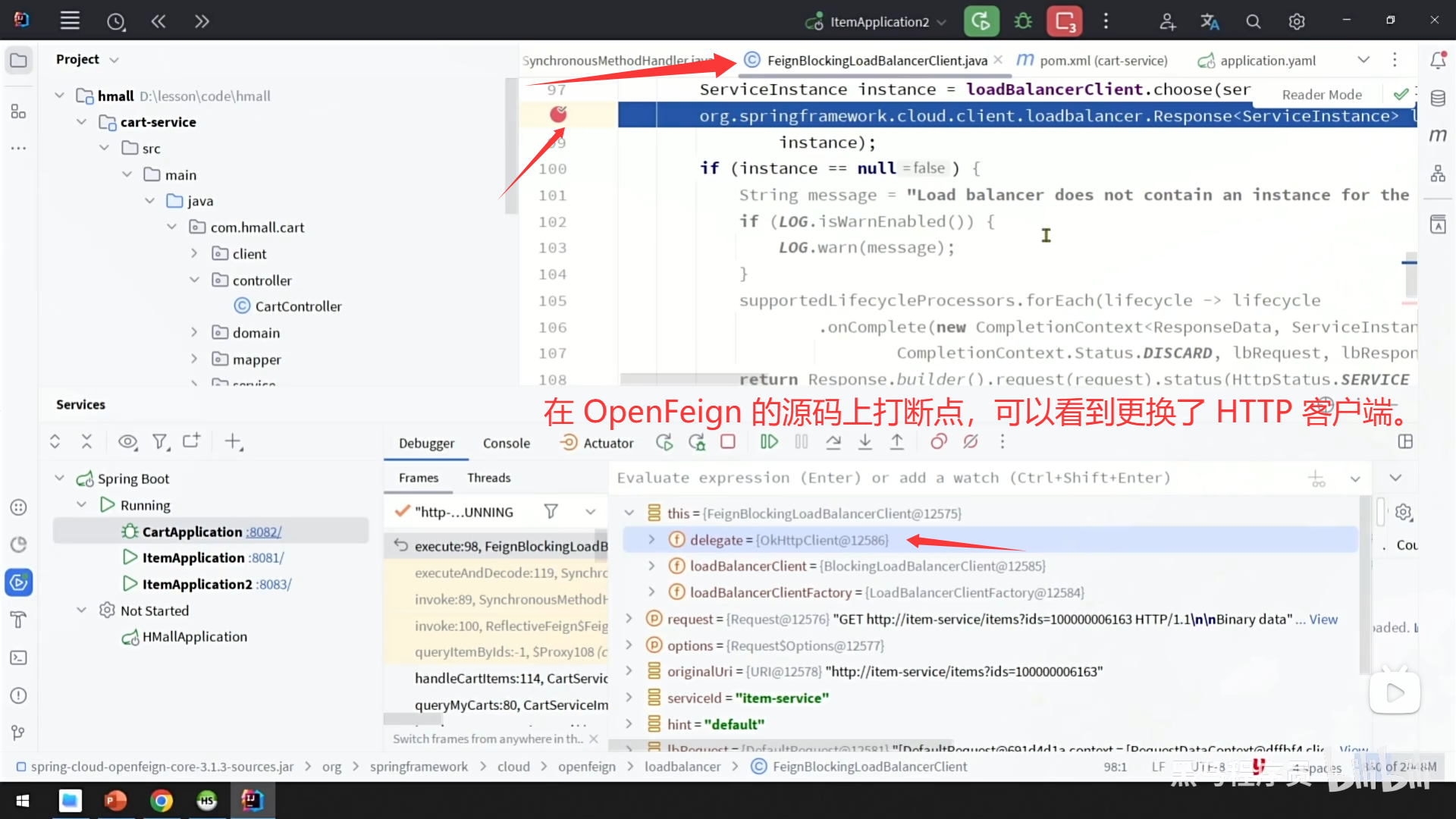Click the CartApplication :8082/ port link

click(264, 532)
